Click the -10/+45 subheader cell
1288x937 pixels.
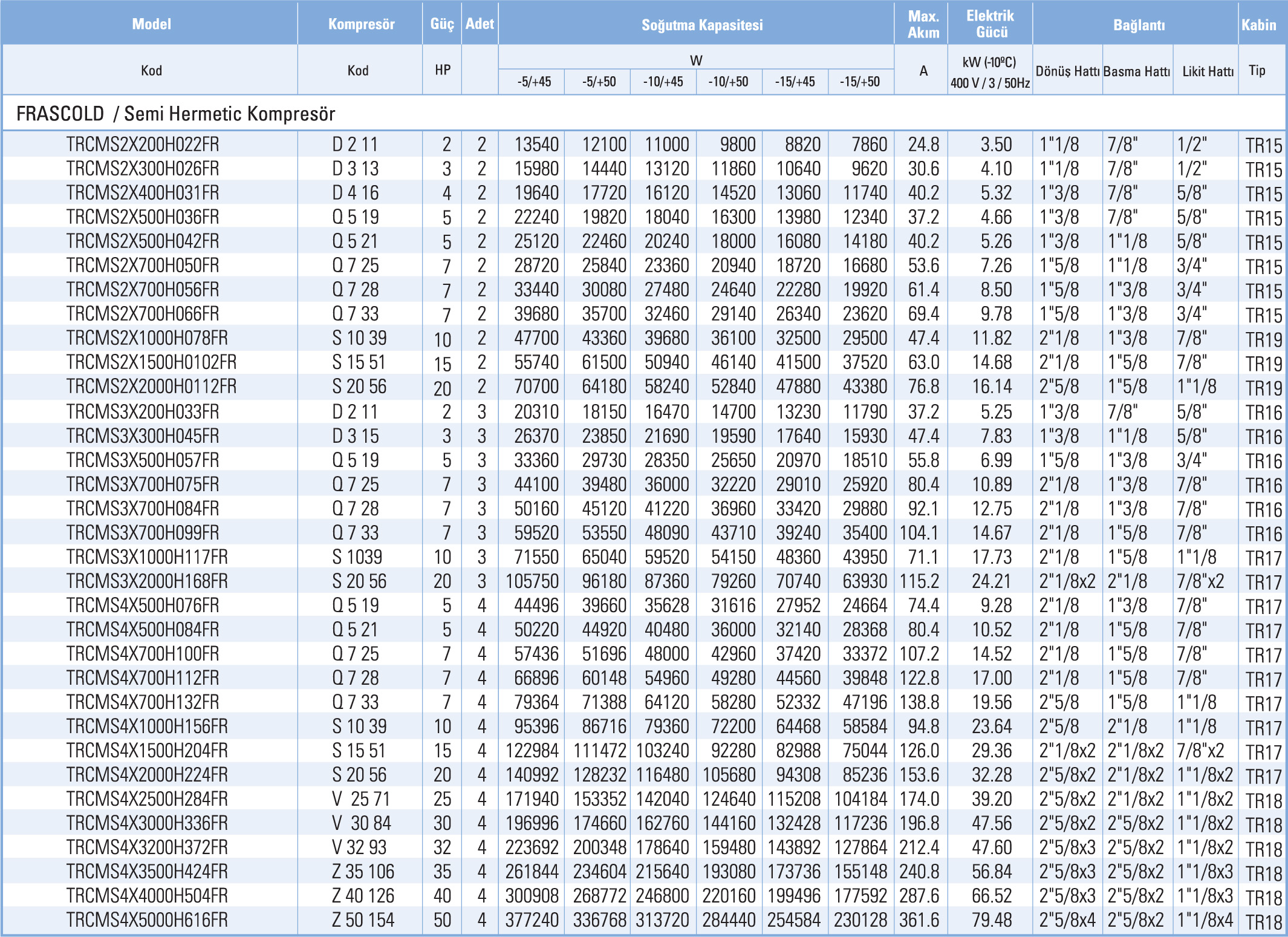coord(663,82)
